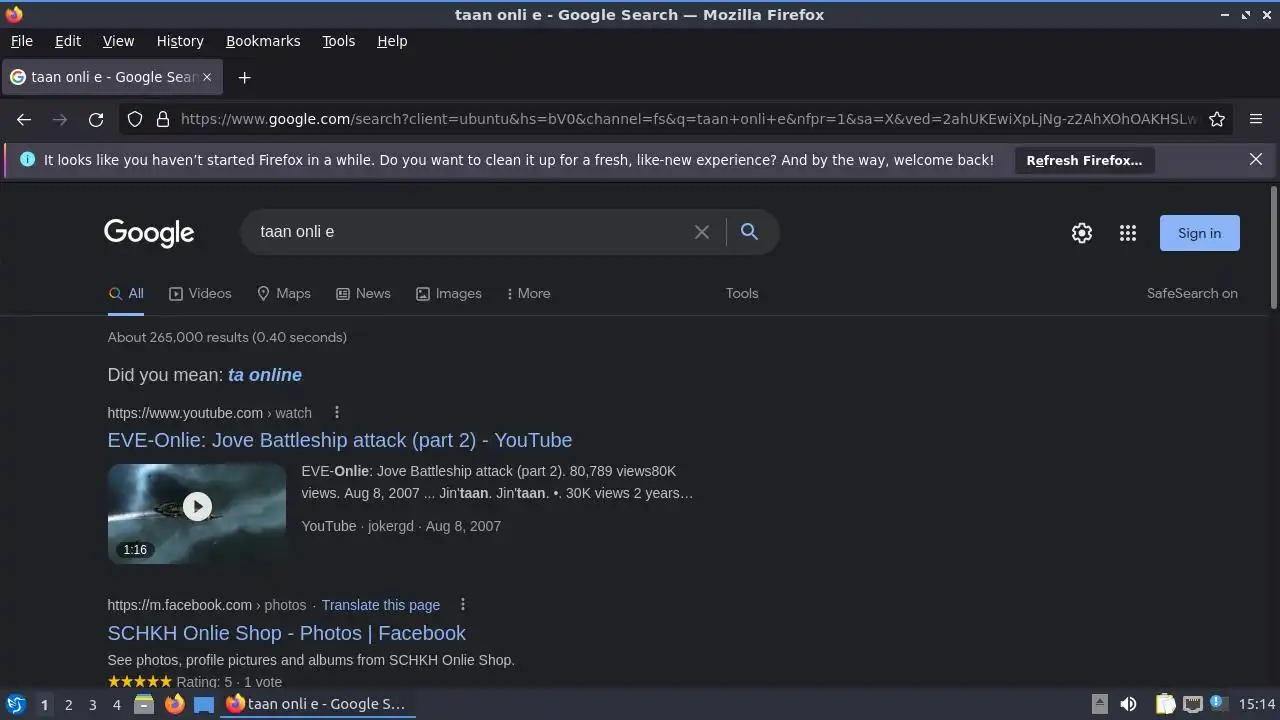Click the 'ta online' suggestion link

(x=265, y=375)
